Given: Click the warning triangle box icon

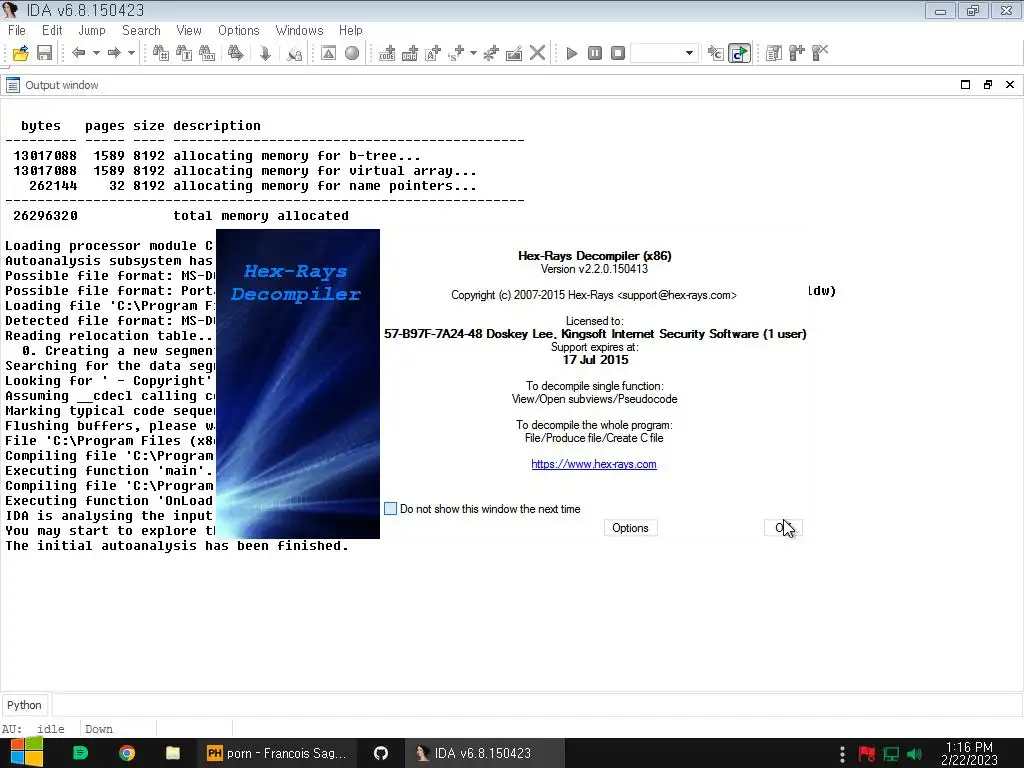Looking at the screenshot, I should (328, 53).
